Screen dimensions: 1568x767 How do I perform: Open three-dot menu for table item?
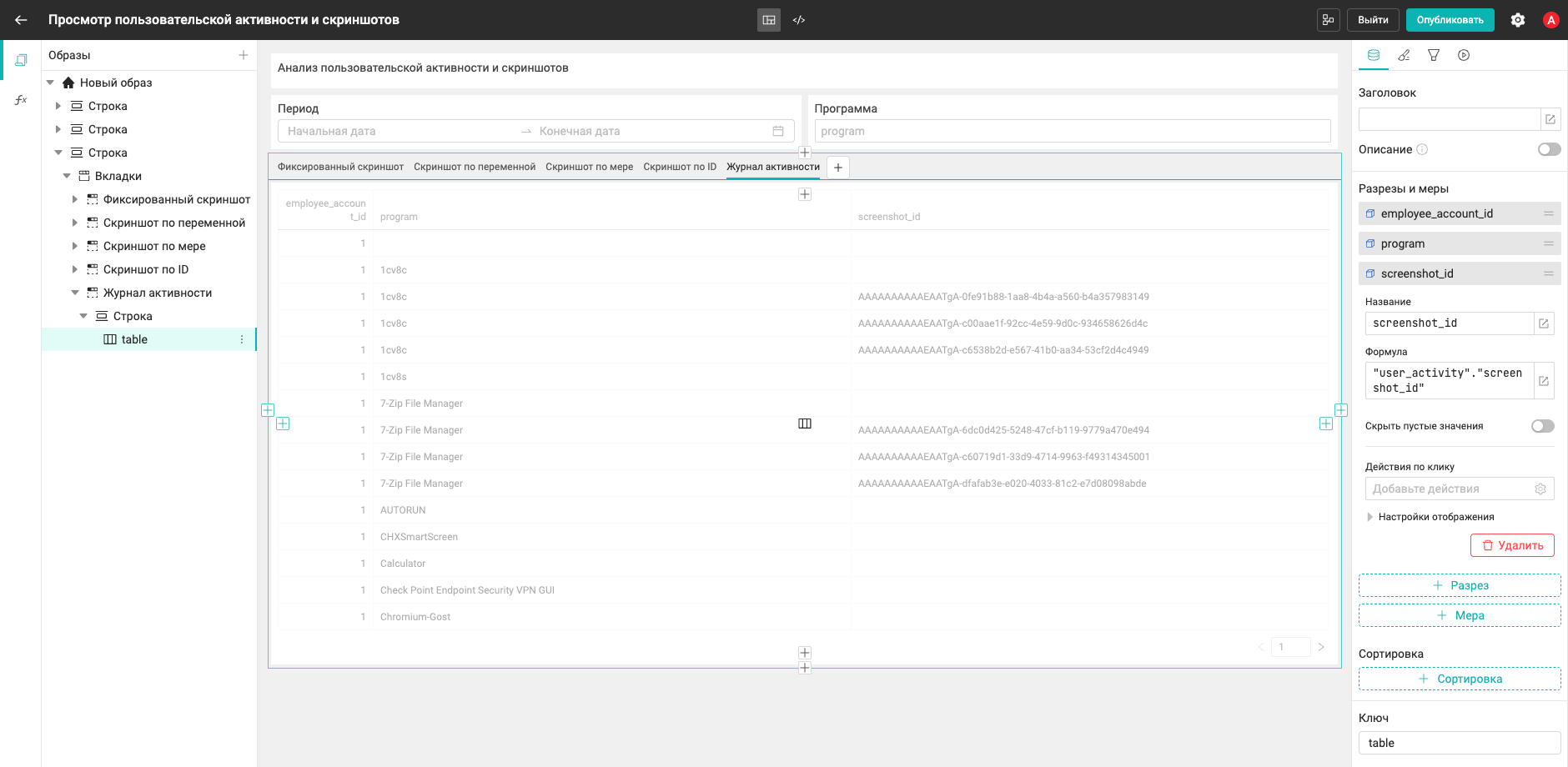(x=242, y=339)
